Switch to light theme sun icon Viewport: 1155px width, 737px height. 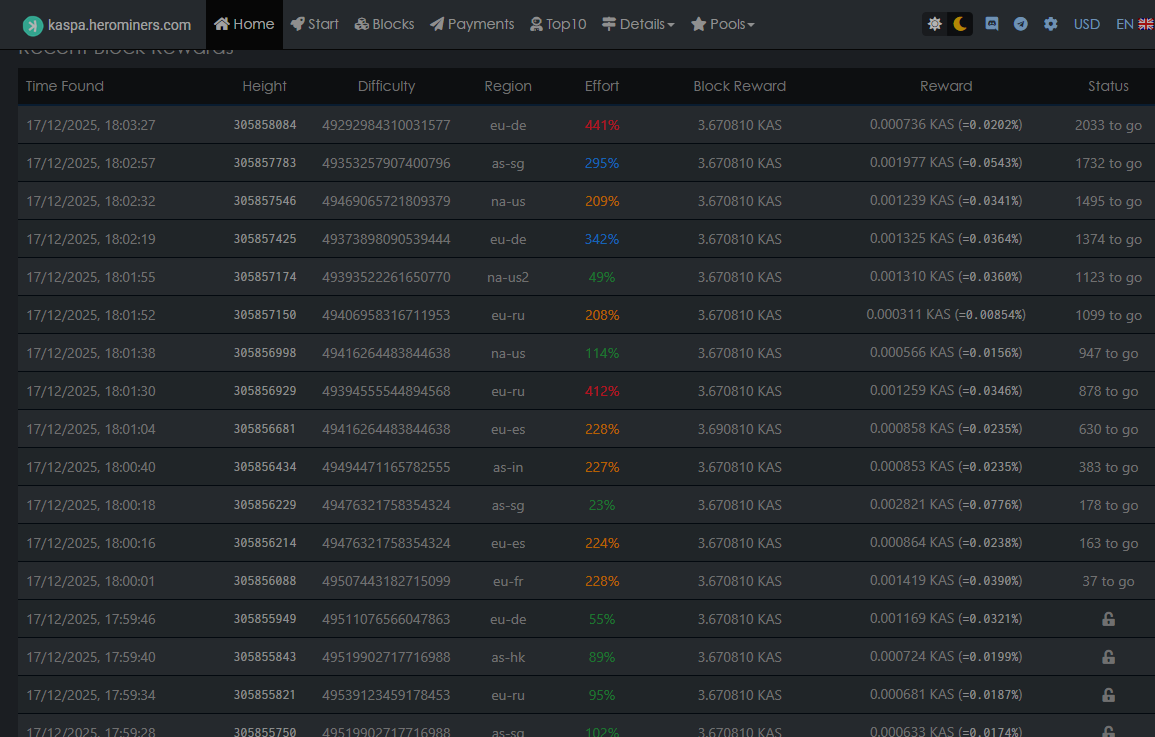[x=935, y=24]
